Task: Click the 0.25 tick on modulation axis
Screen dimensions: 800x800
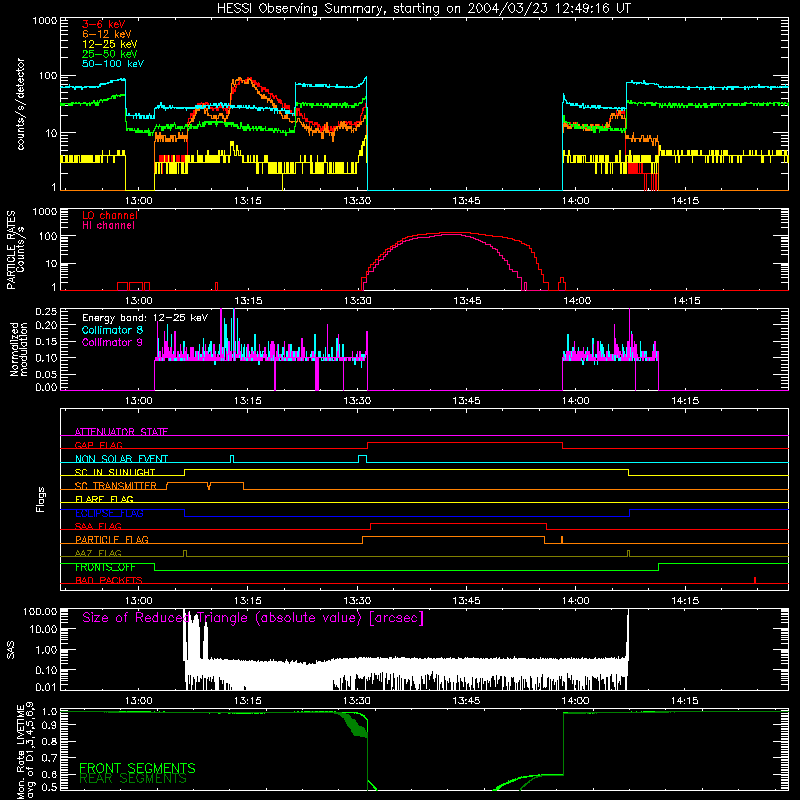Action: [46, 311]
